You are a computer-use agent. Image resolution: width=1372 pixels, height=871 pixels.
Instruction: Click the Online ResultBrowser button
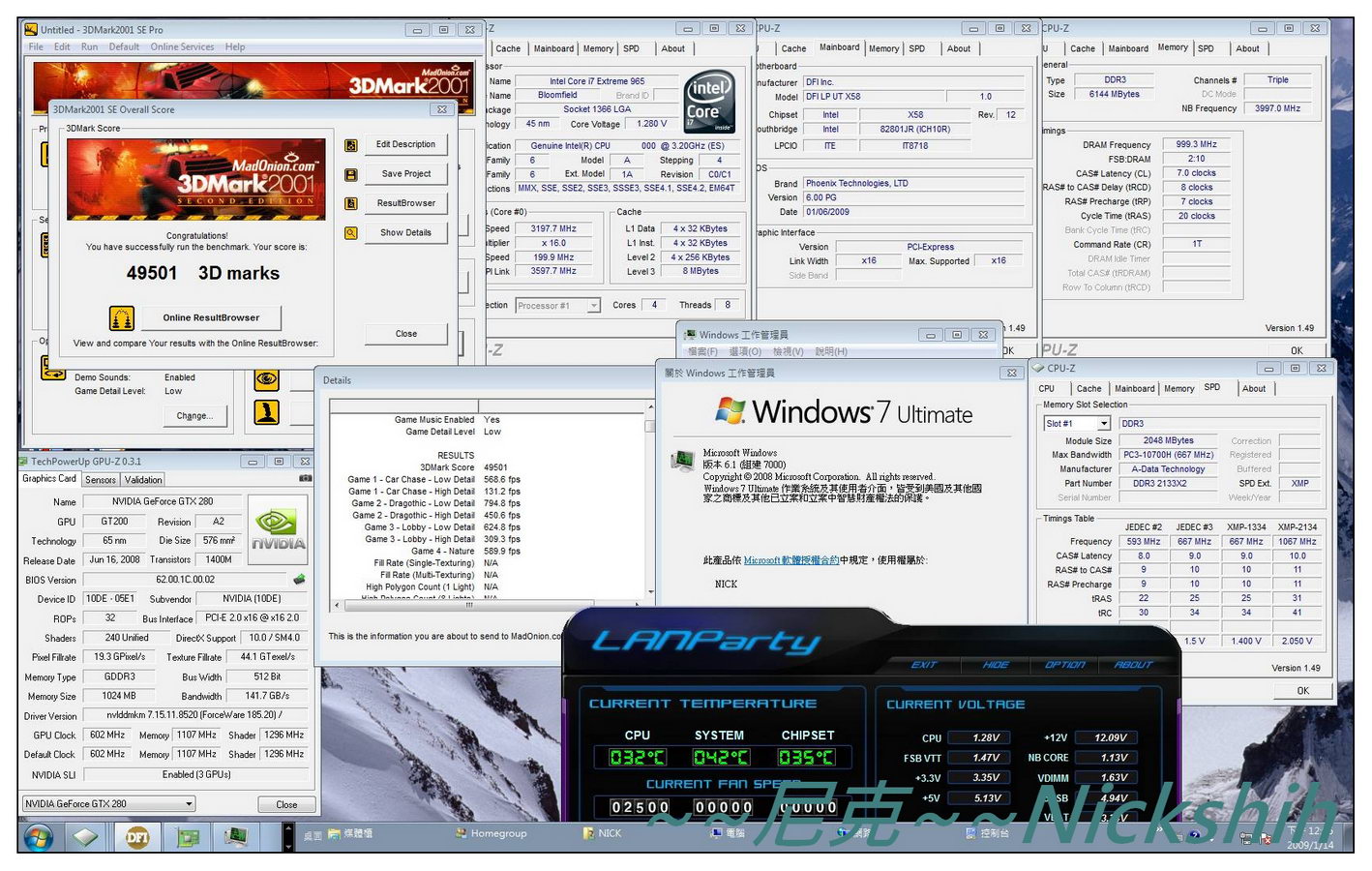coord(211,317)
